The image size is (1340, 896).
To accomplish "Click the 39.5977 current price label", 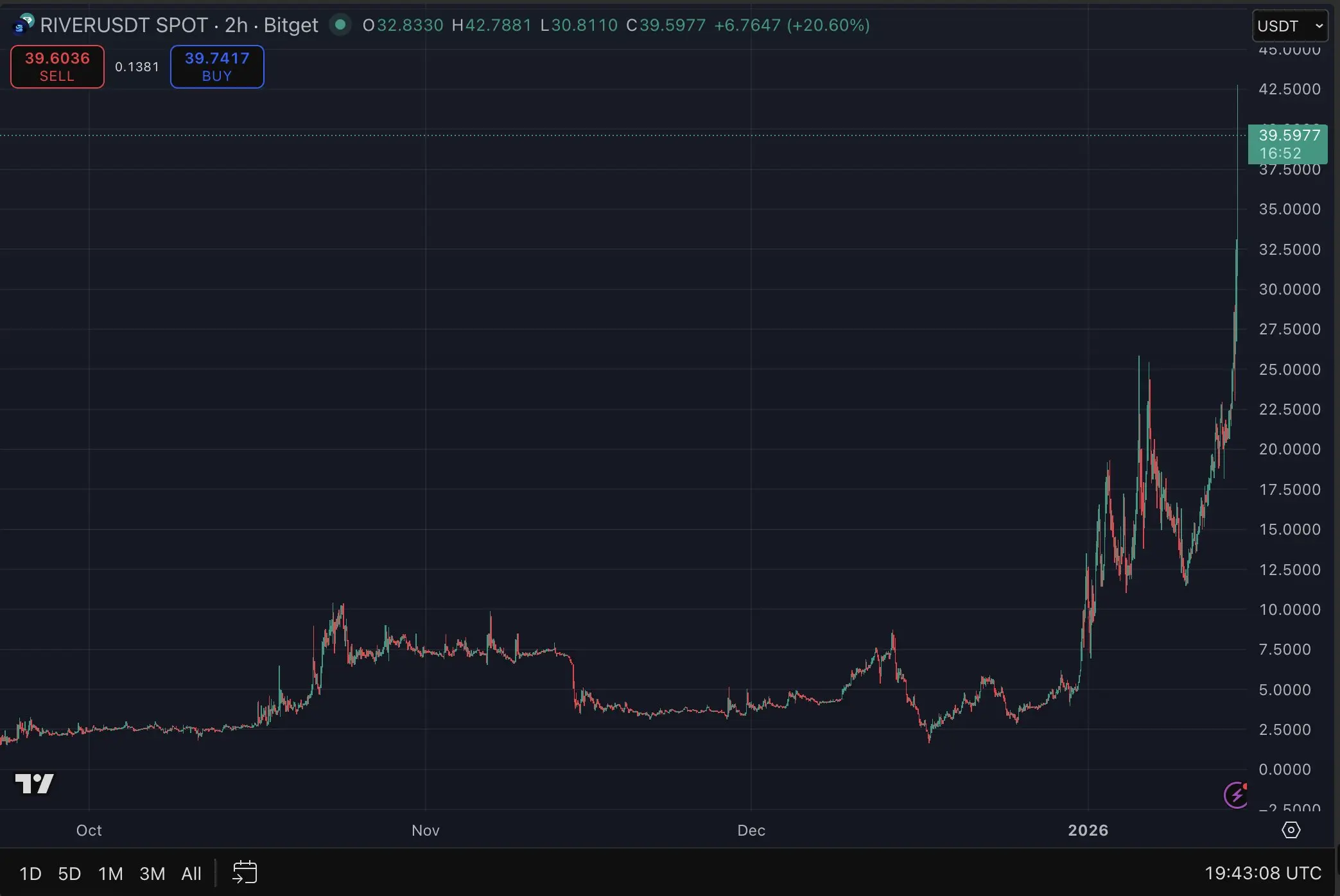I will pyautogui.click(x=1287, y=144).
